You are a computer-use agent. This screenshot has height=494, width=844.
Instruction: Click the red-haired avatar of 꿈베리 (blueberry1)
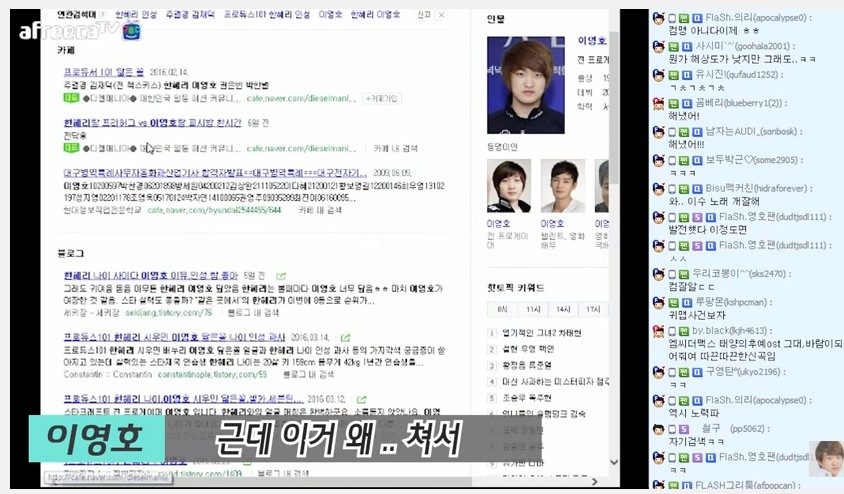pos(658,103)
